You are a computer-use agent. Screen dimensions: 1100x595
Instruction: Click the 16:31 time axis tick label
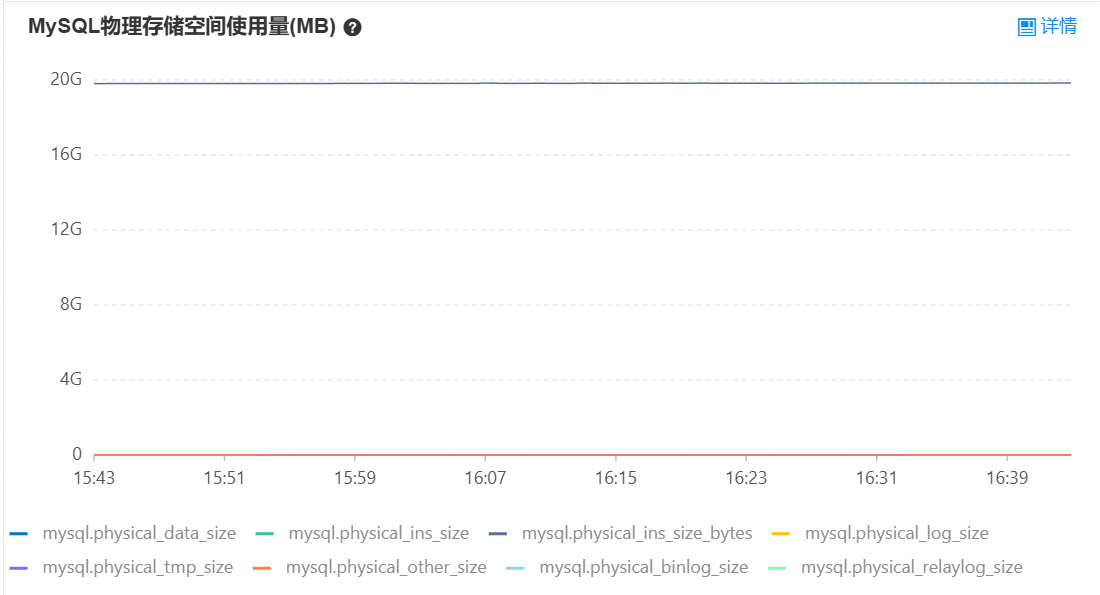pos(876,478)
